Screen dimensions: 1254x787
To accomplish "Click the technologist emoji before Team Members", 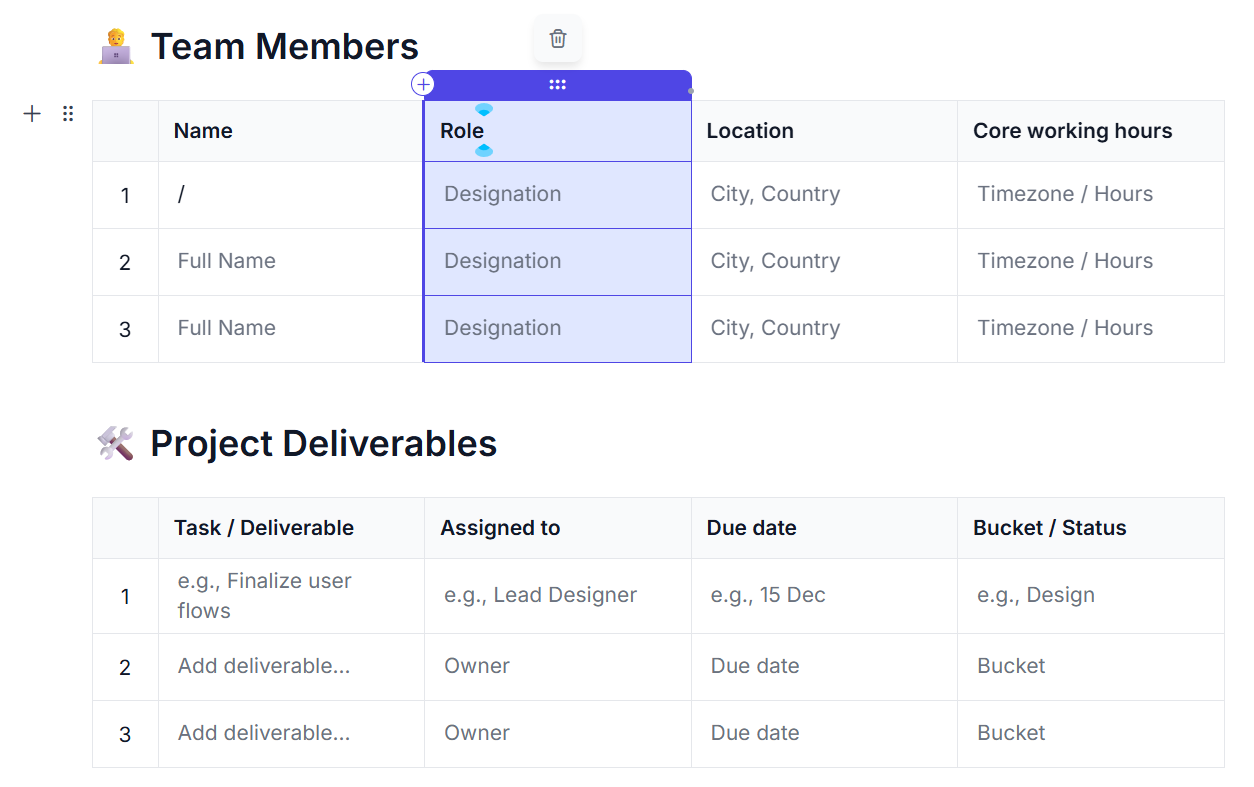I will pos(113,45).
